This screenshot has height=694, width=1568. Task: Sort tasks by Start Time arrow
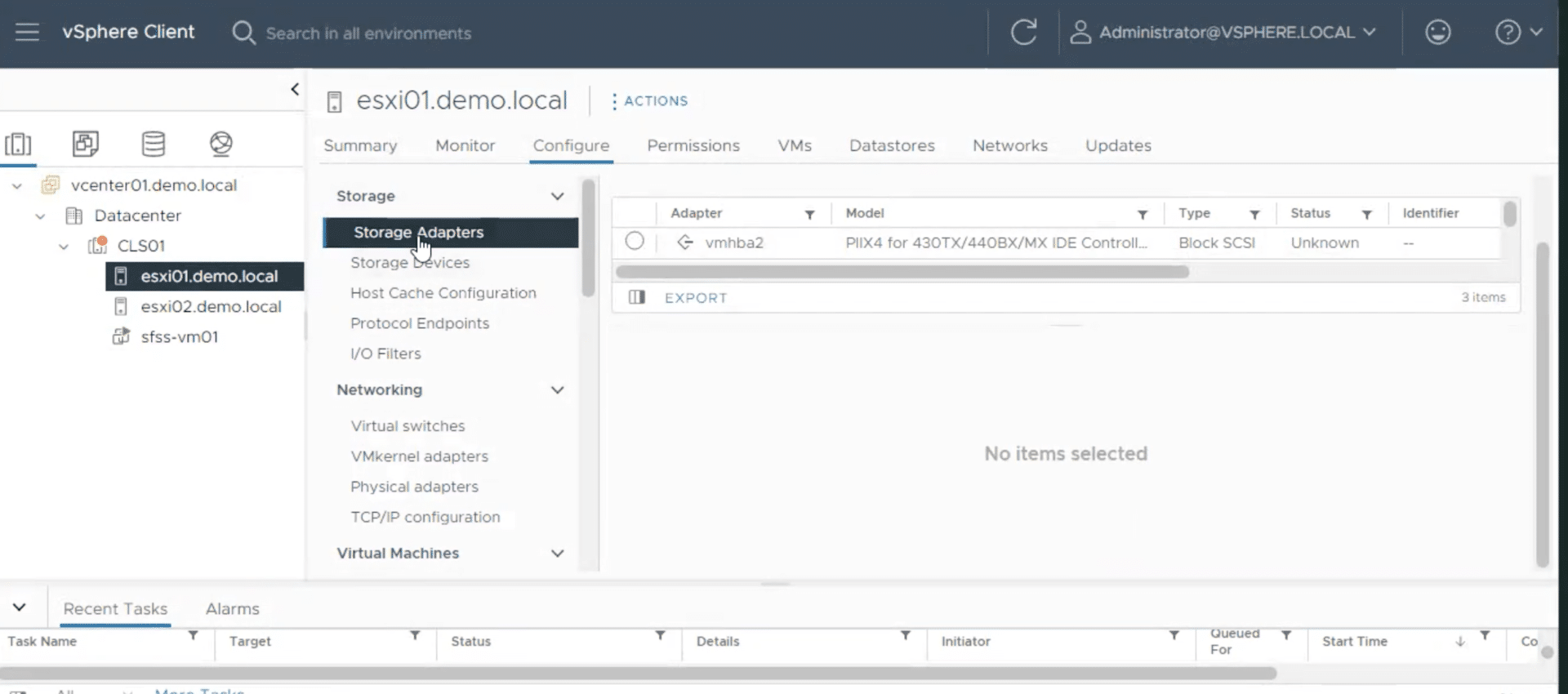(1459, 642)
